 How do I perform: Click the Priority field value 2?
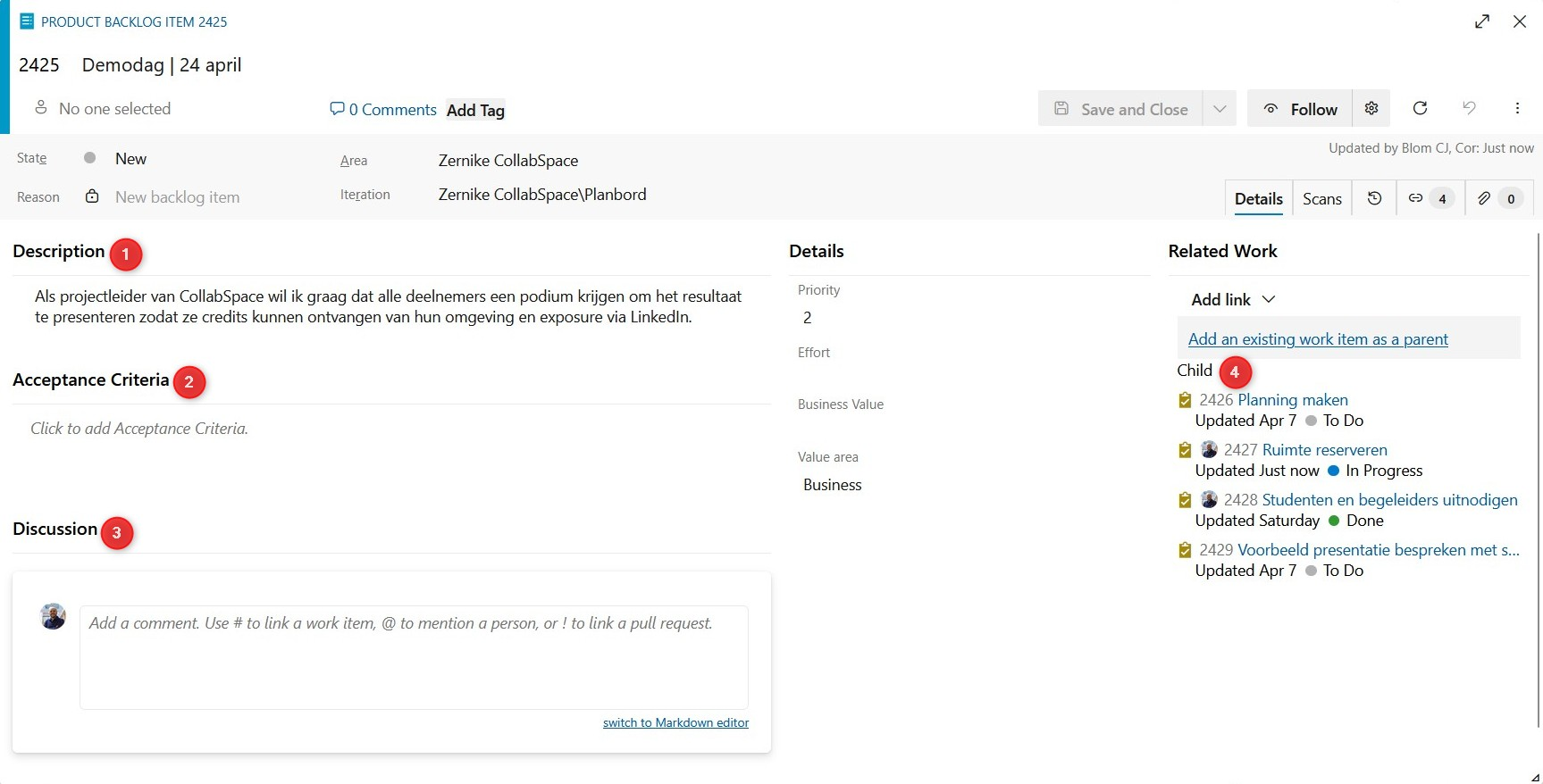807,317
